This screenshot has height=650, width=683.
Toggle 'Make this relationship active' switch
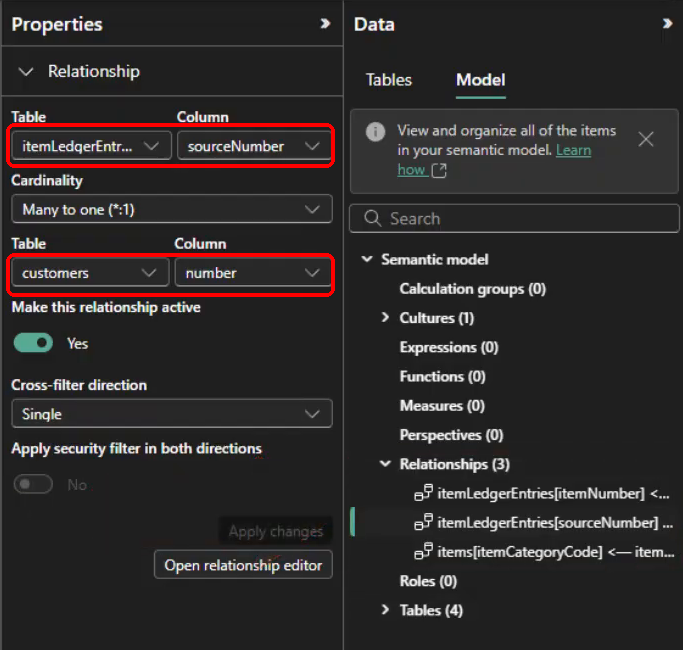tap(33, 343)
